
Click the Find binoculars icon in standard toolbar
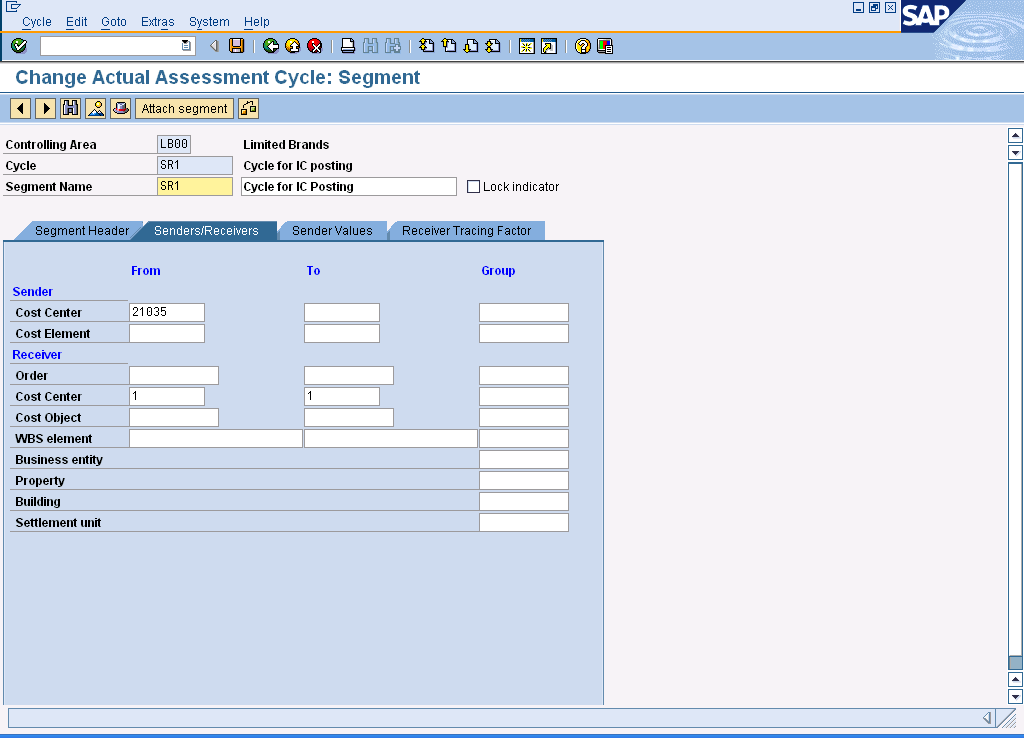pyautogui.click(x=370, y=46)
